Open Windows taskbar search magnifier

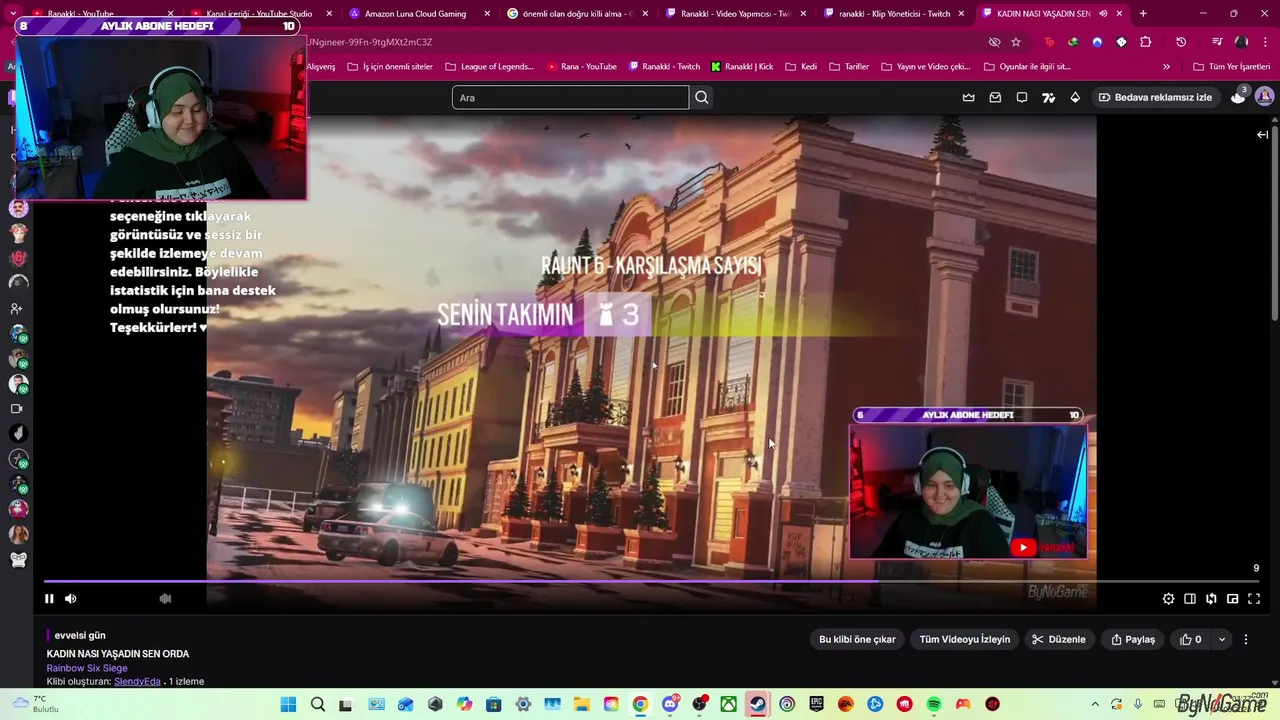(317, 705)
